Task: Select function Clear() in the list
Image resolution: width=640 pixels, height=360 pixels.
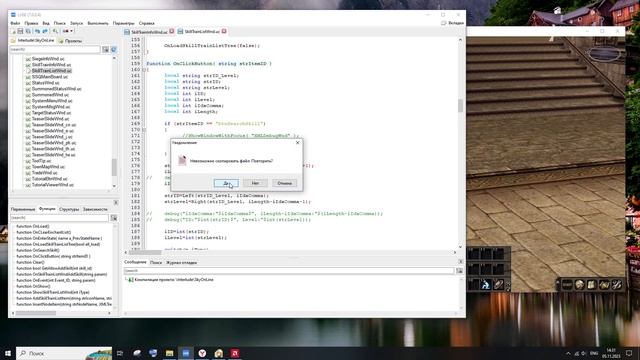Action: (x=30, y=262)
